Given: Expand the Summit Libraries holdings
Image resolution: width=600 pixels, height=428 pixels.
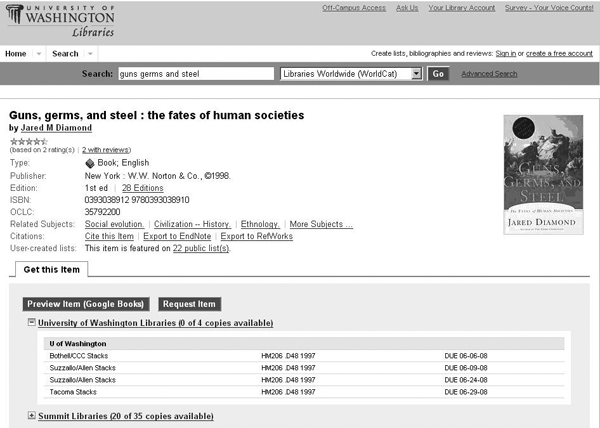Looking at the screenshot, I should [x=32, y=415].
